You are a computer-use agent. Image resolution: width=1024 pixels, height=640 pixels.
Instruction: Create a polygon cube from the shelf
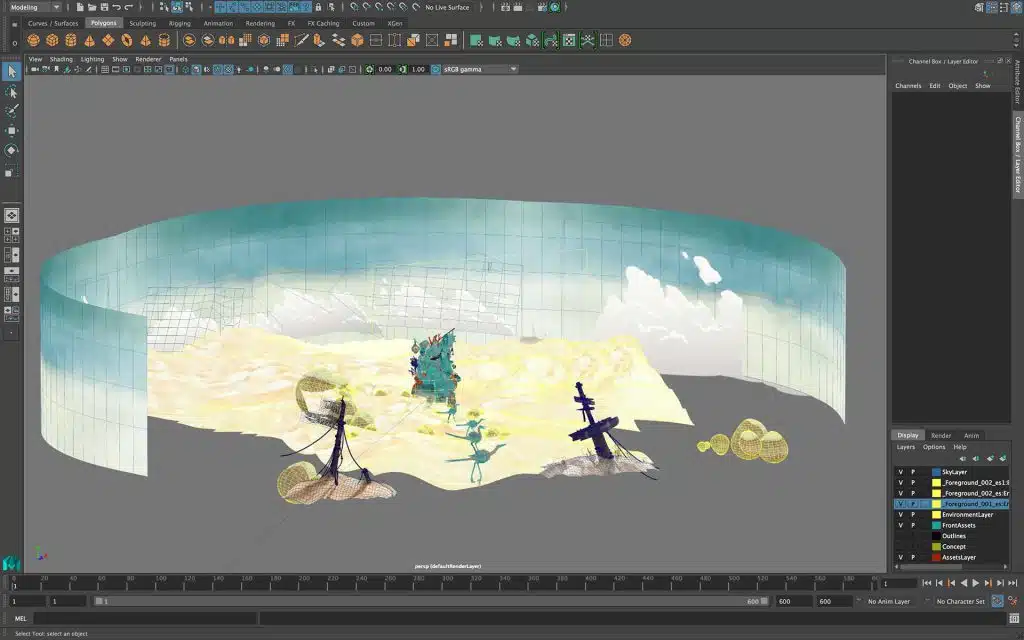52,40
